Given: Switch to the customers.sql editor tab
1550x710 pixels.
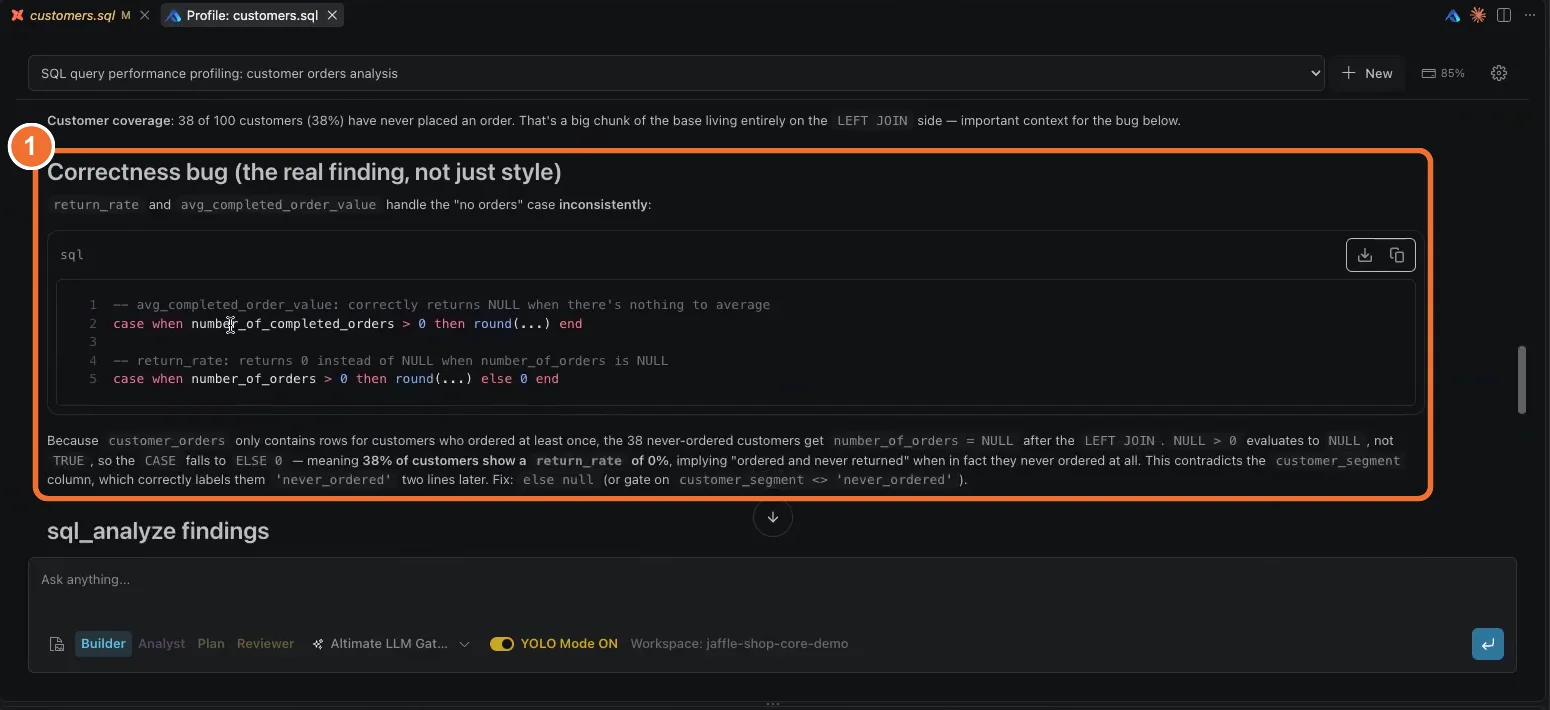Looking at the screenshot, I should point(71,15).
